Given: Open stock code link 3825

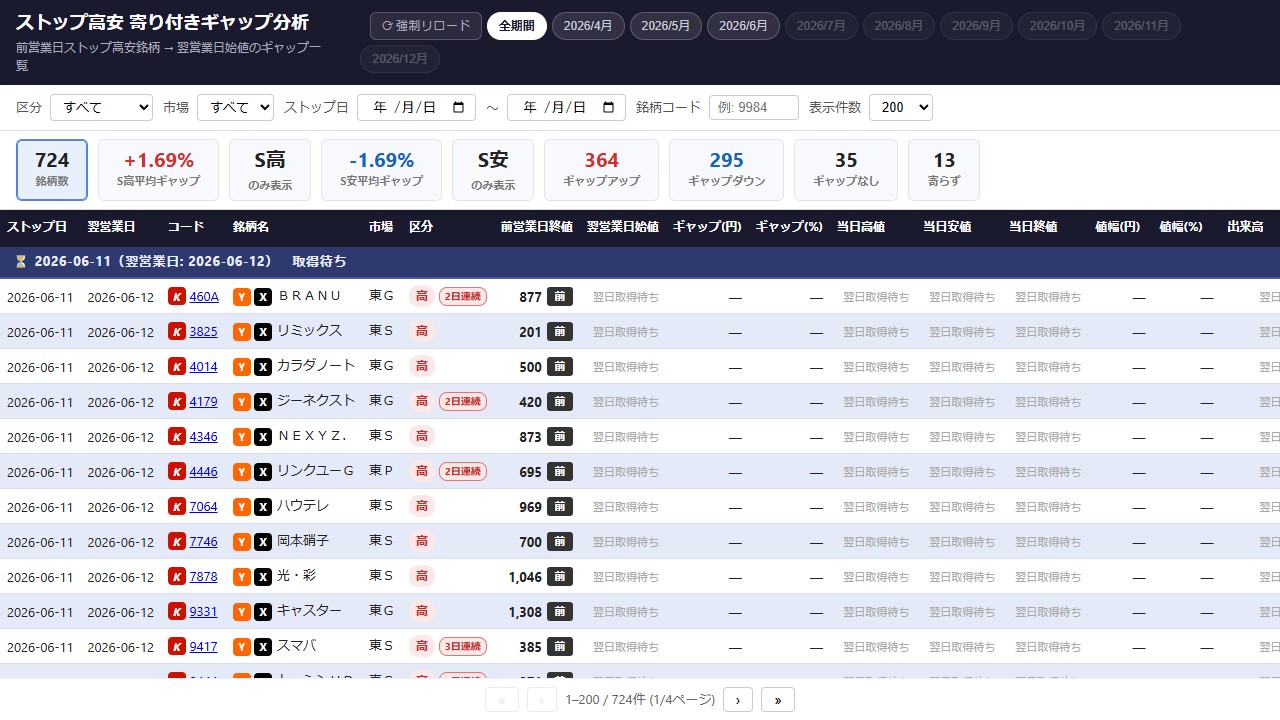Looking at the screenshot, I should coord(203,331).
